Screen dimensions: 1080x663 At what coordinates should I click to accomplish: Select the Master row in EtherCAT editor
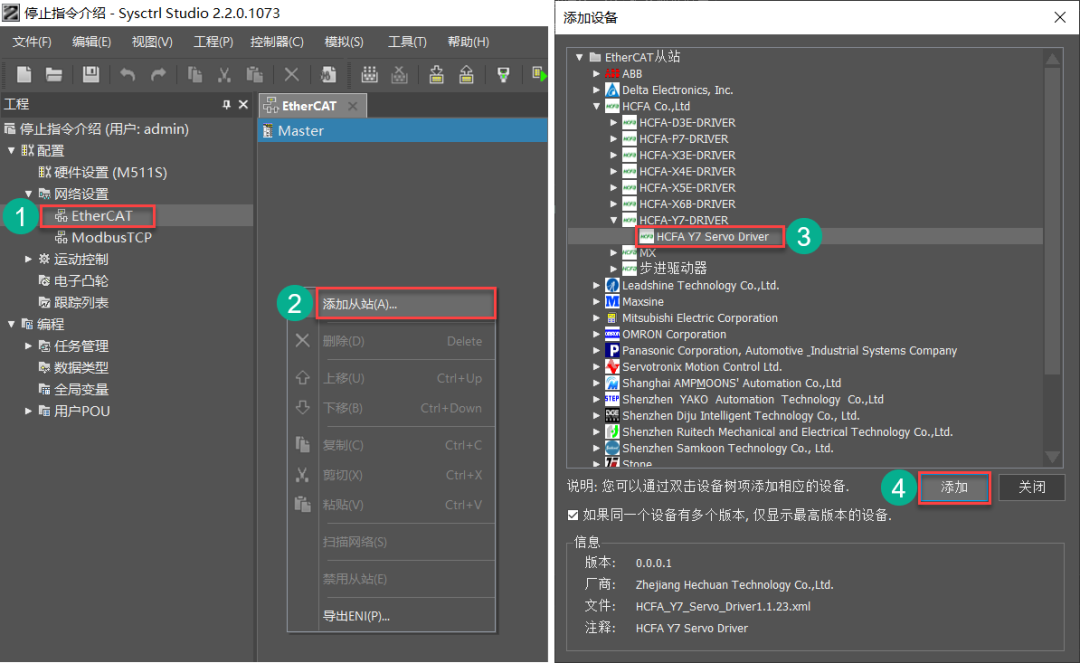click(x=403, y=131)
